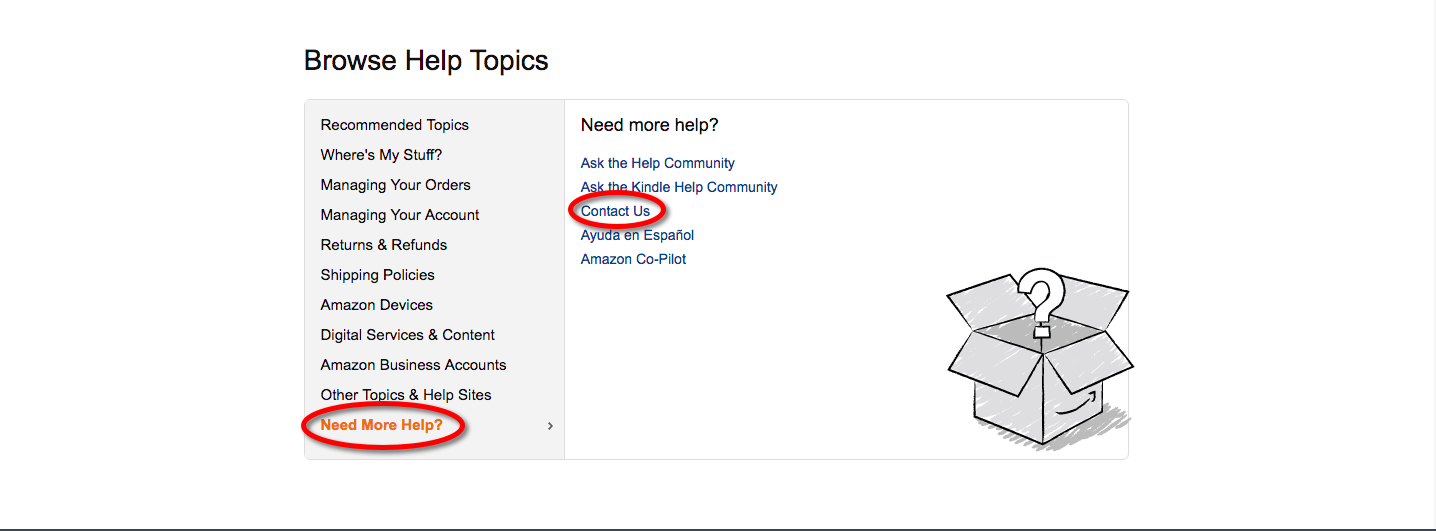1436x531 pixels.
Task: Click chevron arrow beside Need More Help?
Action: (550, 426)
